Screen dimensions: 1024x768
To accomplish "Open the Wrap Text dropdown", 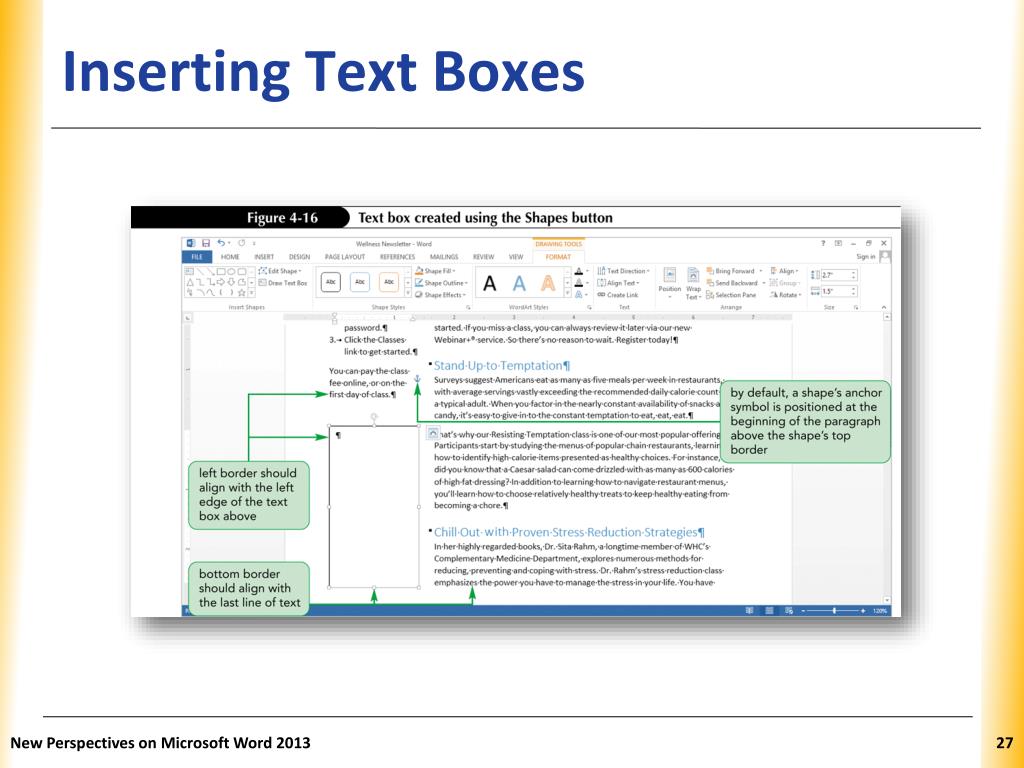I will (x=693, y=283).
